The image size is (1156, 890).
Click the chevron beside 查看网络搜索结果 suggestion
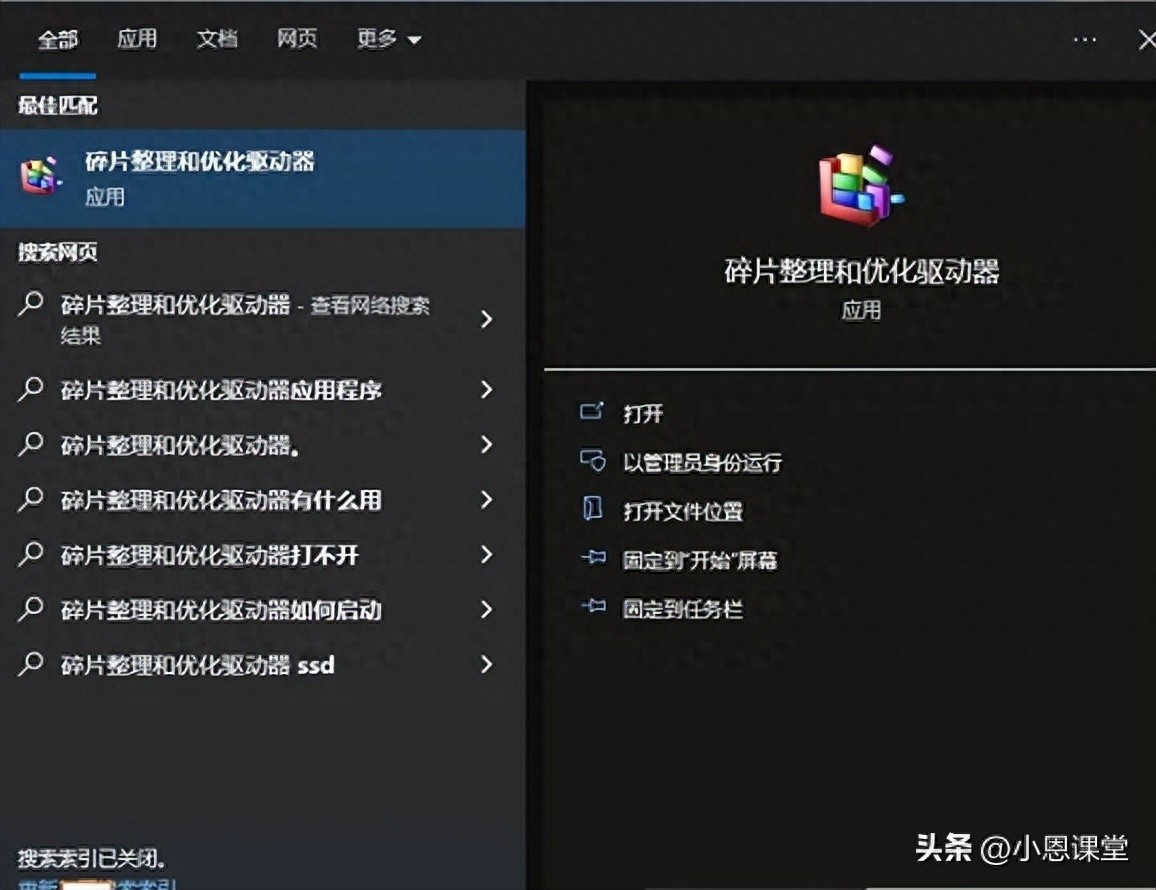[487, 319]
